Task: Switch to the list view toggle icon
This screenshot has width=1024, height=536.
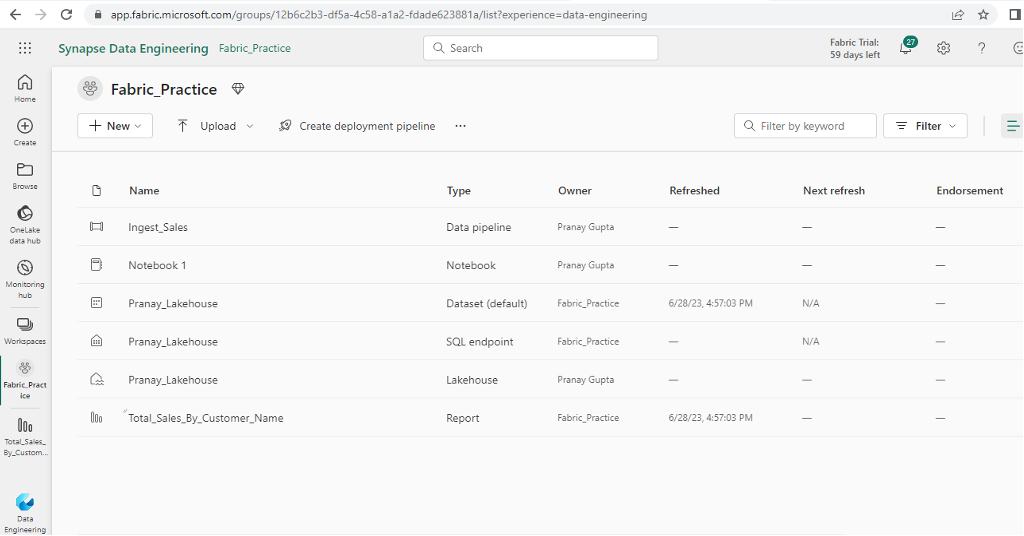Action: (1012, 126)
